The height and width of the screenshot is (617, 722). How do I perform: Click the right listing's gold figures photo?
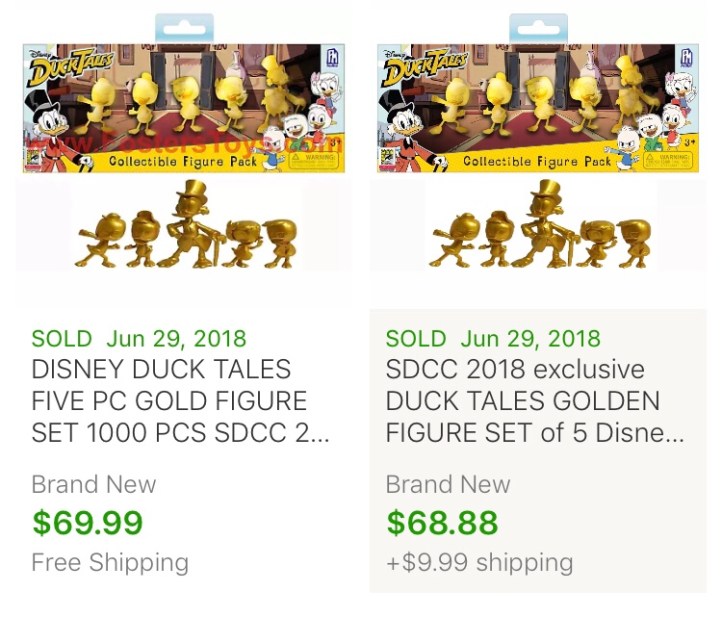coord(539,228)
